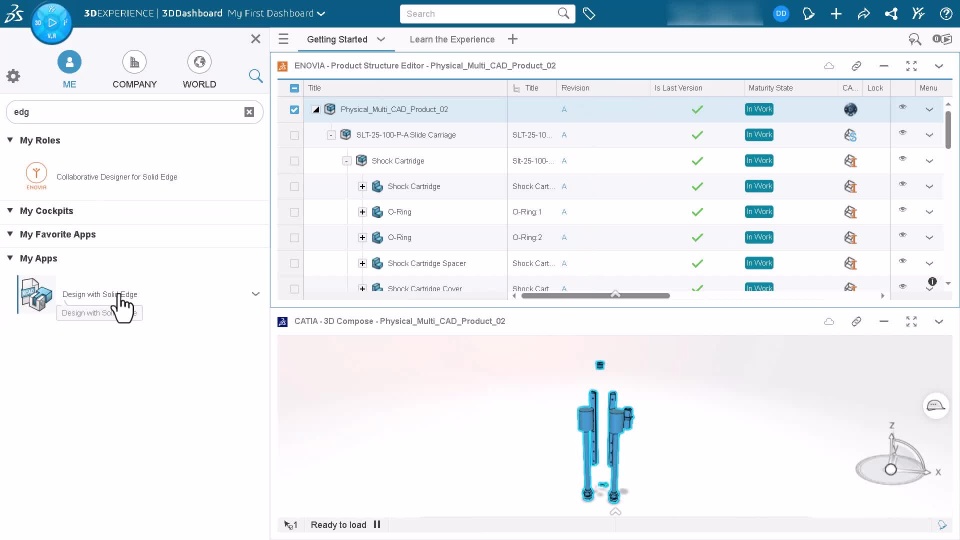Image resolution: width=960 pixels, height=540 pixels.
Task: Focus the top Search field
Action: click(487, 13)
